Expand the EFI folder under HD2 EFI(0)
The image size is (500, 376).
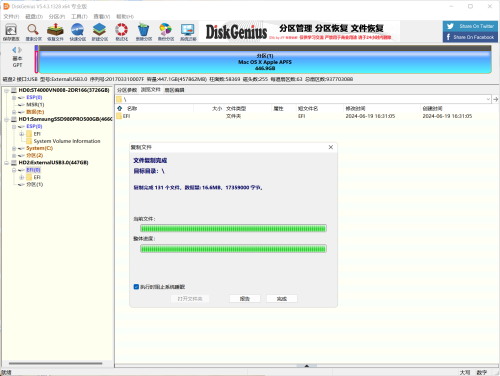(x=22, y=177)
